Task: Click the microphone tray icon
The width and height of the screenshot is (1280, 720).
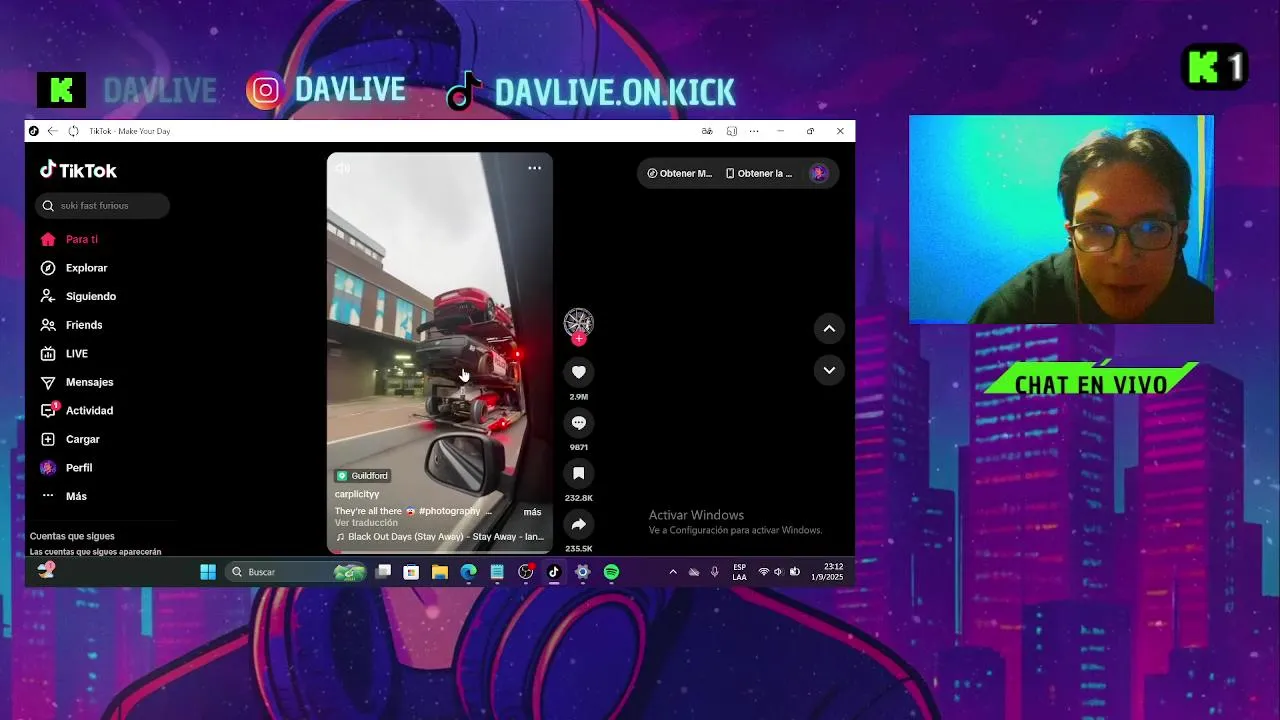Action: pos(714,572)
